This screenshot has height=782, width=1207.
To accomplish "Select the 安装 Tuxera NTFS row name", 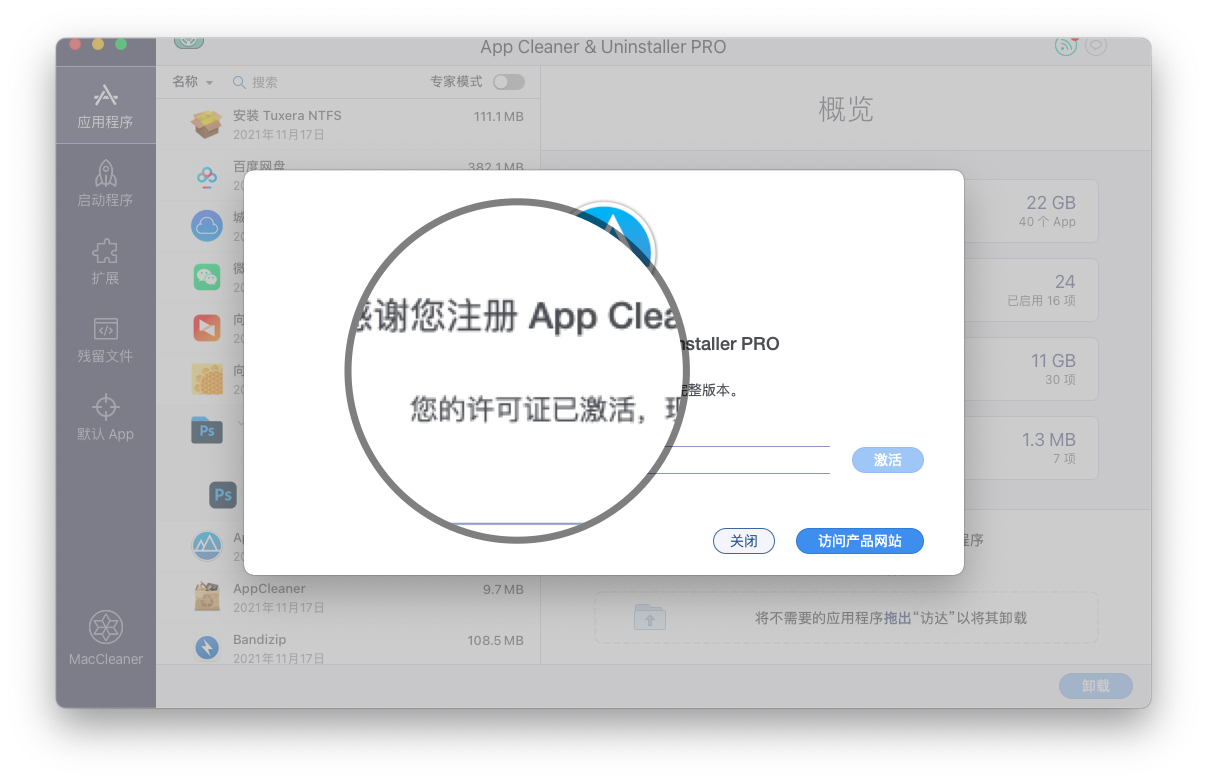I will [287, 116].
